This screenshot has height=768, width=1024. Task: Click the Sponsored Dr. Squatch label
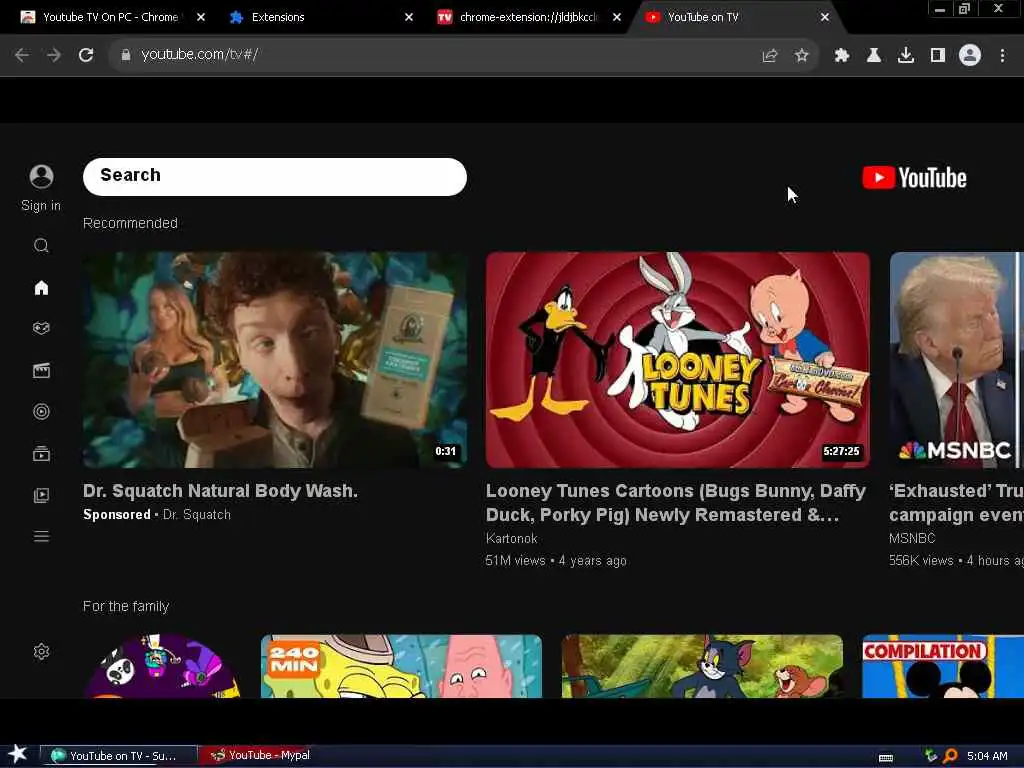tap(157, 515)
